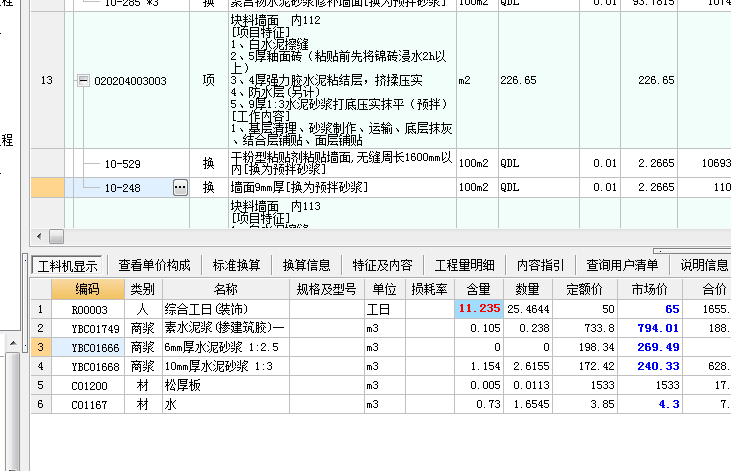Click the horizontal scrollbar left arrow
Viewport: 731px width, 471px height.
coord(39,236)
